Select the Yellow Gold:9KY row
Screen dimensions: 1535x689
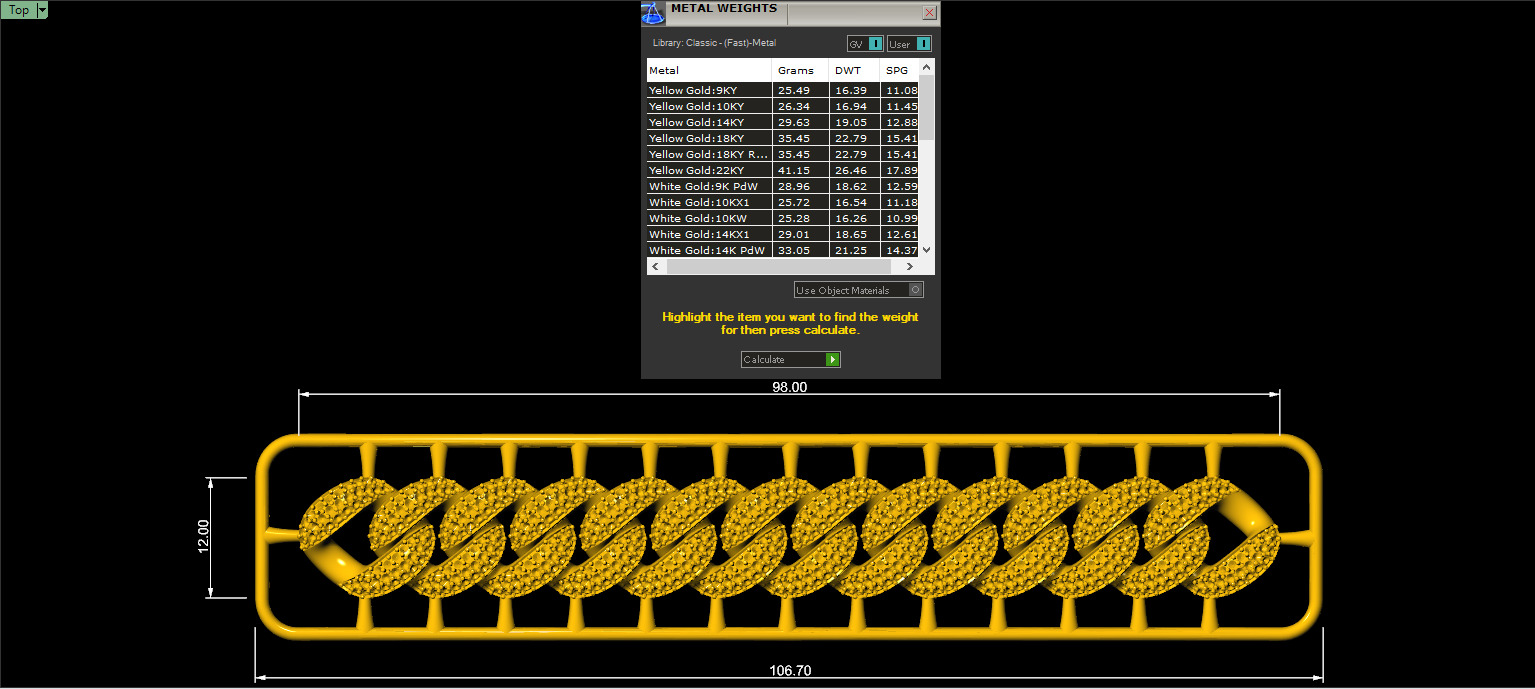(x=782, y=90)
